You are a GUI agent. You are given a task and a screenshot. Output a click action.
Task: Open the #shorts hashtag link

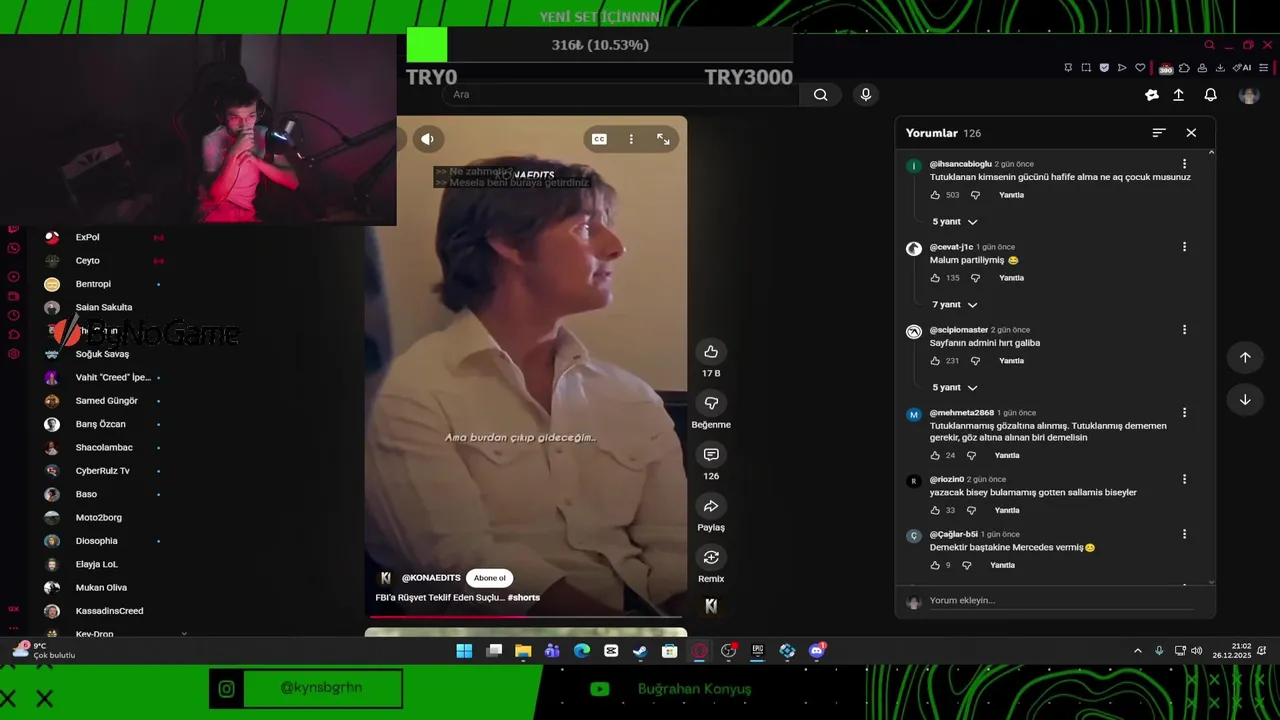click(x=524, y=597)
